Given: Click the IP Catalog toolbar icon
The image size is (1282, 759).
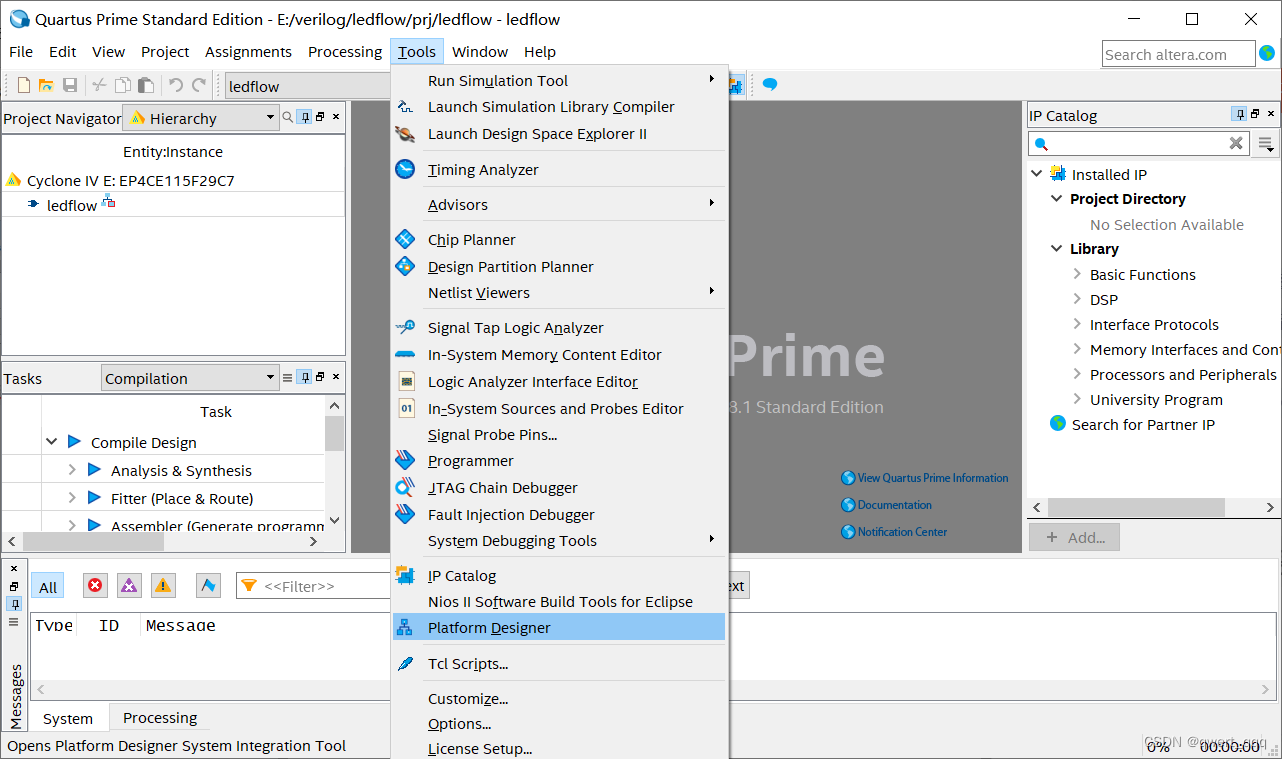Looking at the screenshot, I should [736, 86].
